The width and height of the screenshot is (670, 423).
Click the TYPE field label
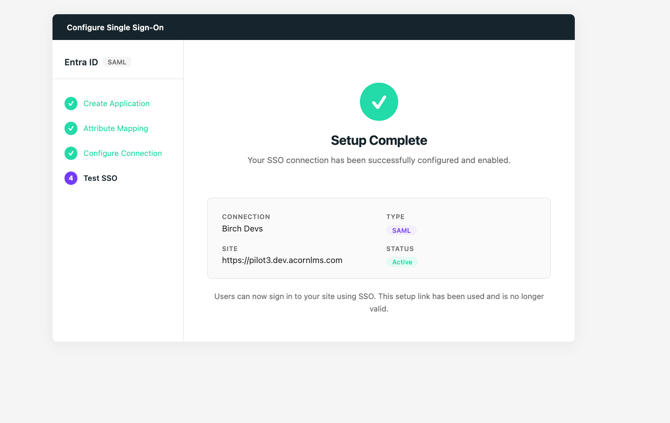(395, 217)
